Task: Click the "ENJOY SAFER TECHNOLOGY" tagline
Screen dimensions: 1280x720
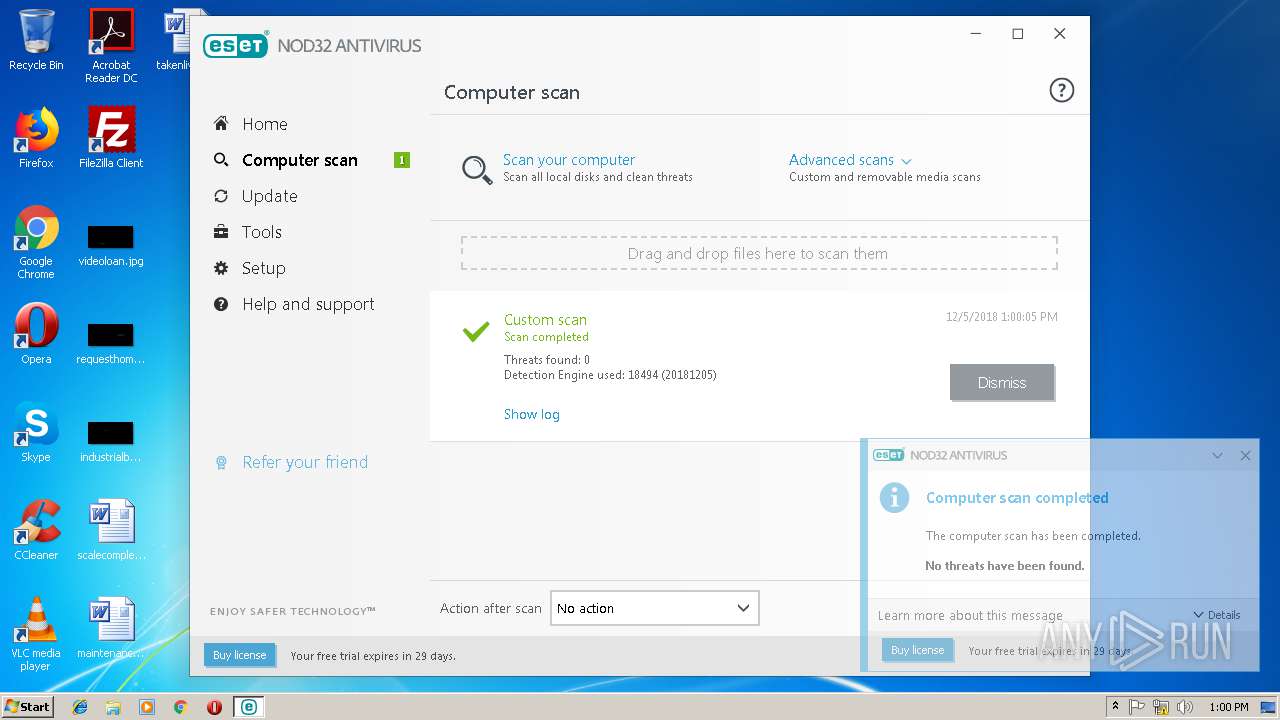Action: point(293,611)
